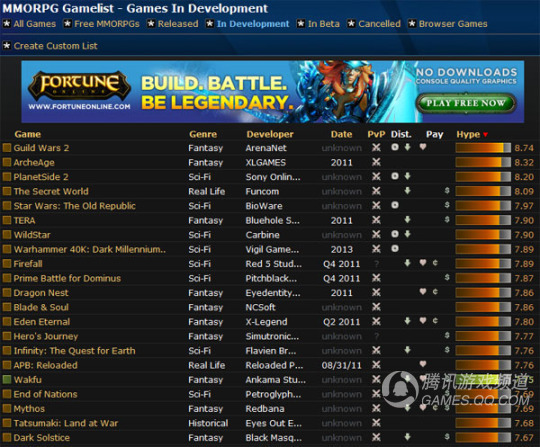
Task: Click the green icon beside Wakfu
Action: pyautogui.click(x=7, y=380)
